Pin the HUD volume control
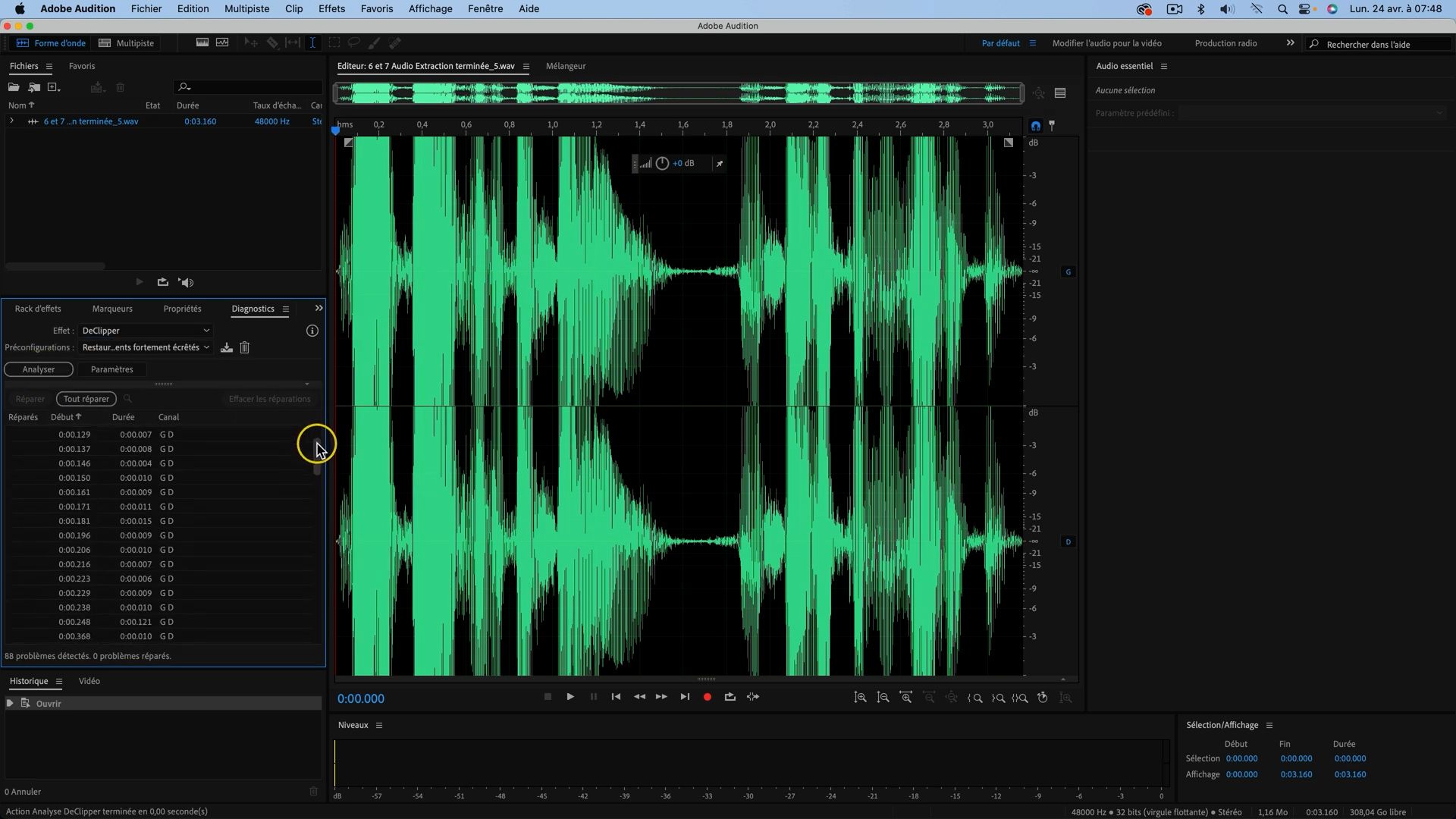The height and width of the screenshot is (819, 1456). [719, 163]
